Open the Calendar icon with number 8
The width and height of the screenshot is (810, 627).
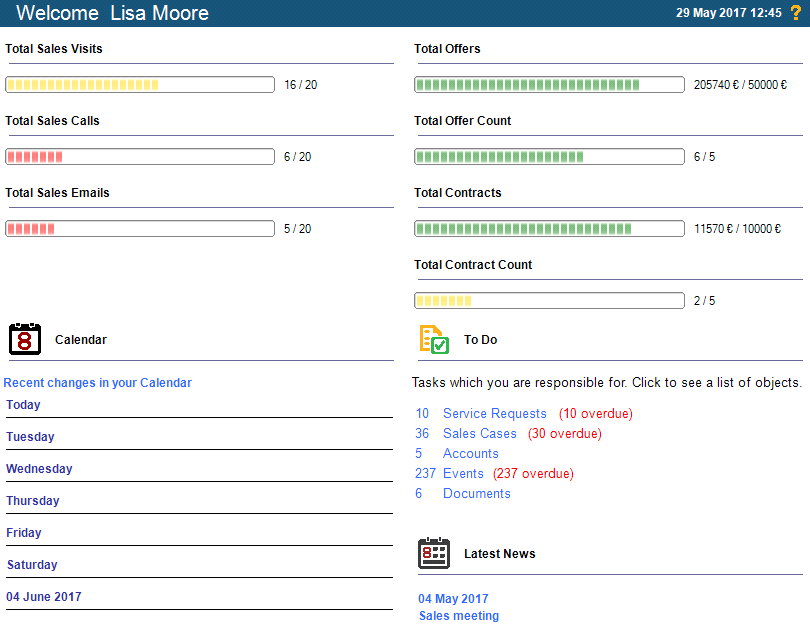[x=25, y=339]
